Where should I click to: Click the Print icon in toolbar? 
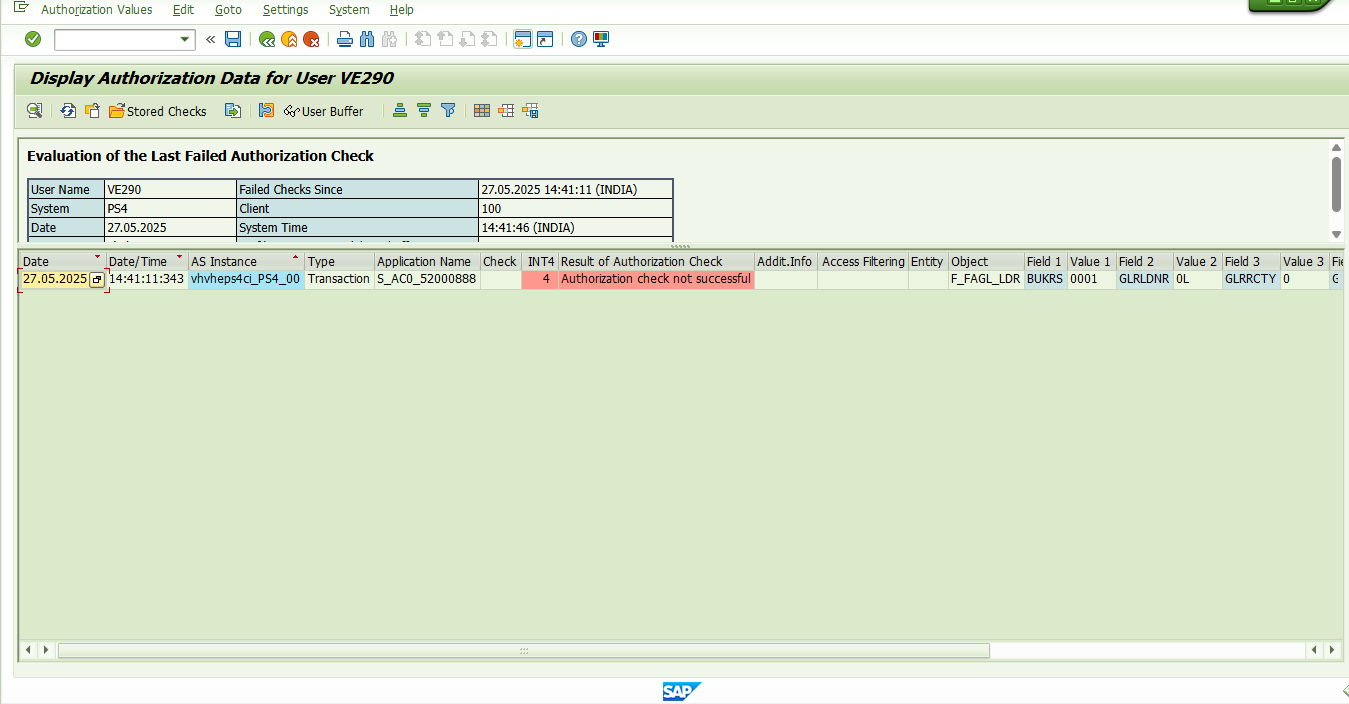pos(344,39)
